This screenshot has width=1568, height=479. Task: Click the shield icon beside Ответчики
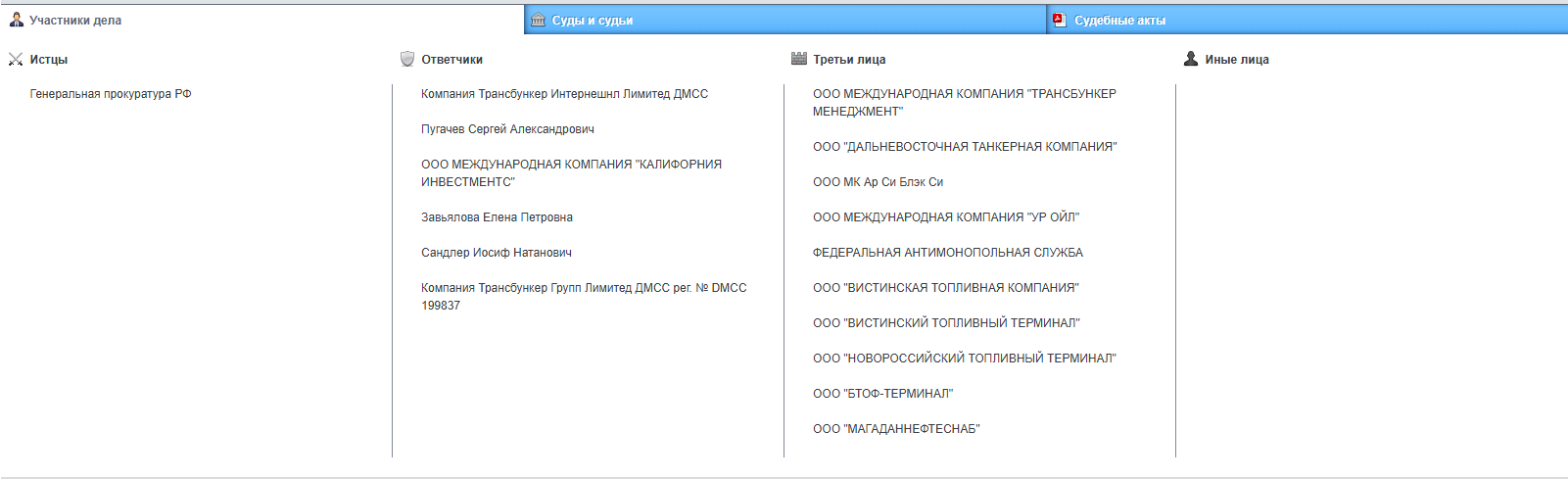point(407,59)
